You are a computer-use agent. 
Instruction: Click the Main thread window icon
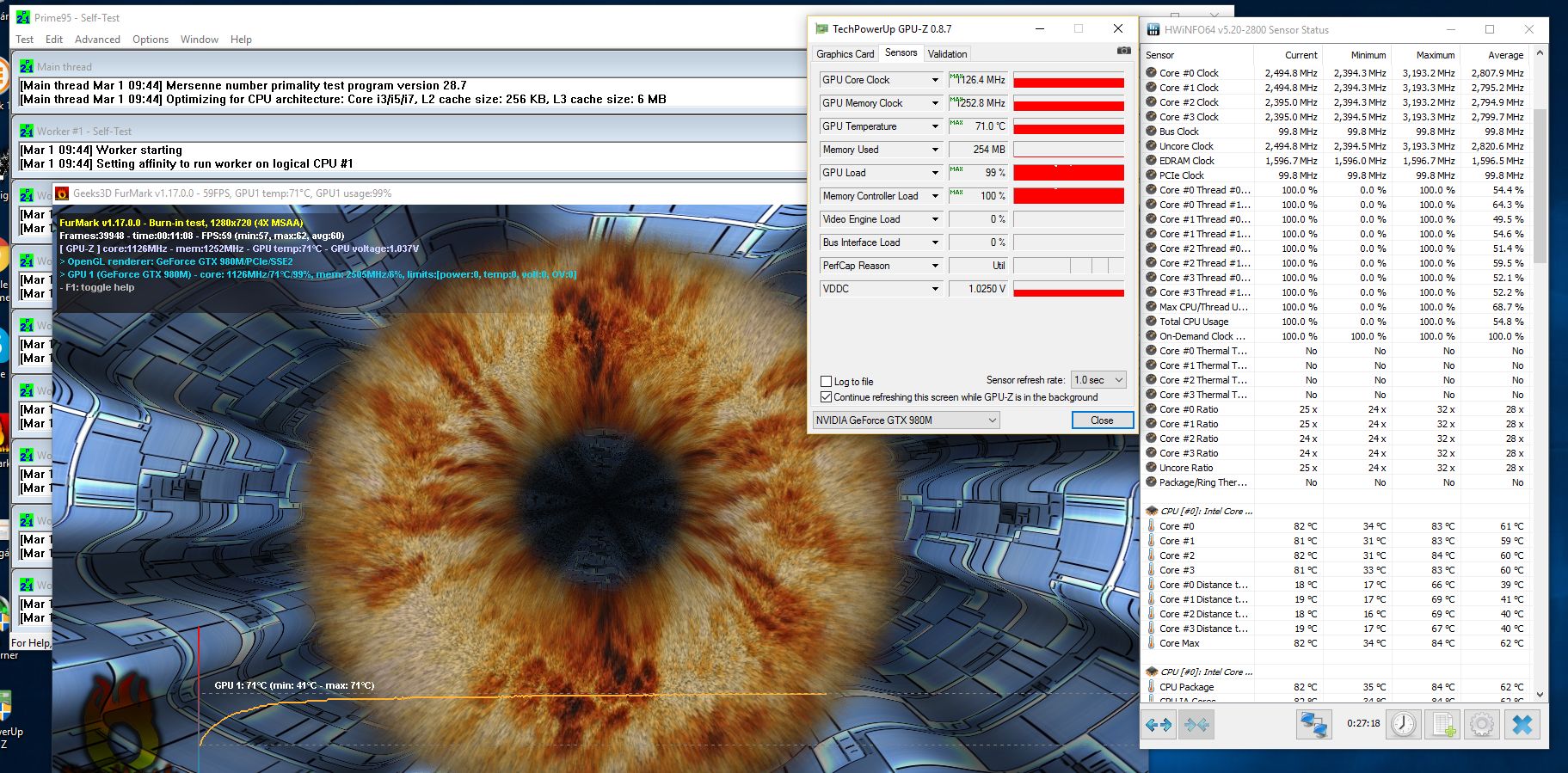coord(27,66)
